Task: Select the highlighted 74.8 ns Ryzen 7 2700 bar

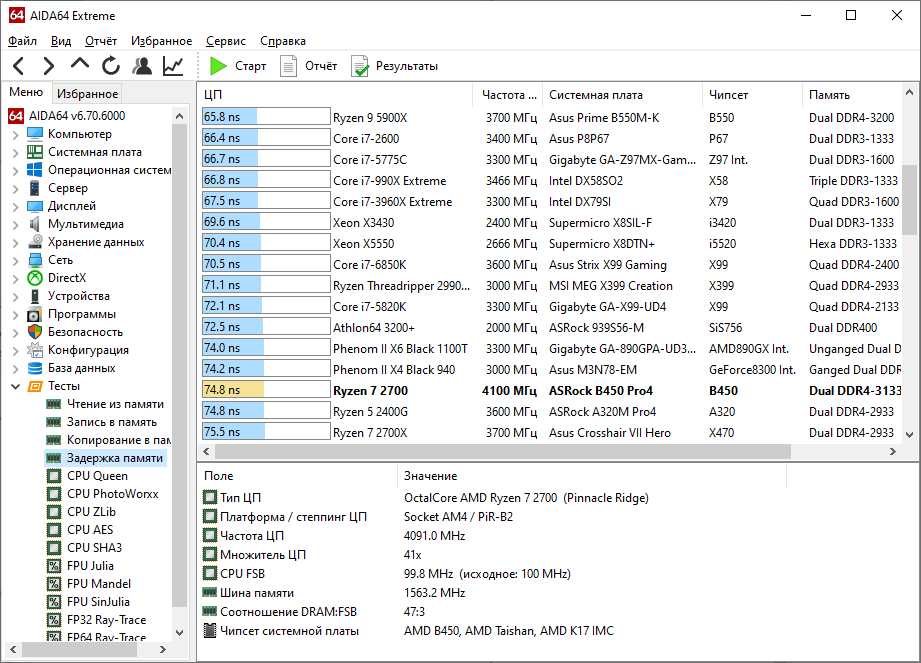Action: coord(266,390)
